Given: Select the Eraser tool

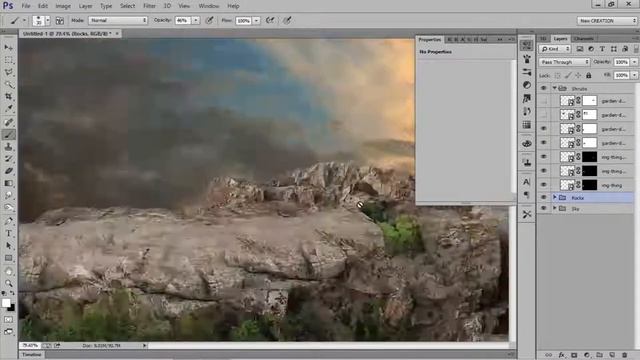Looking at the screenshot, I should [x=9, y=171].
